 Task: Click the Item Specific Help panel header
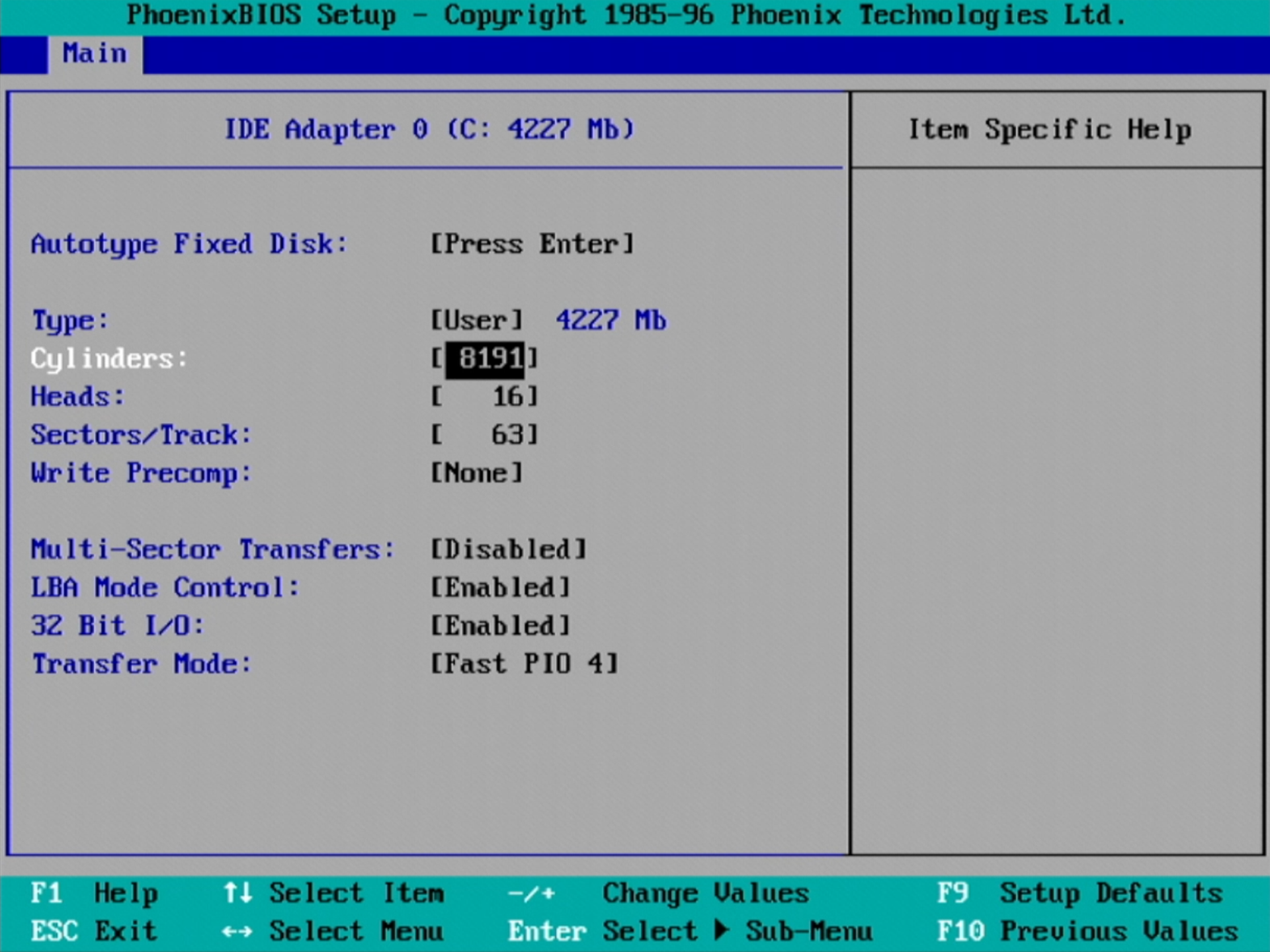pyautogui.click(x=1049, y=130)
